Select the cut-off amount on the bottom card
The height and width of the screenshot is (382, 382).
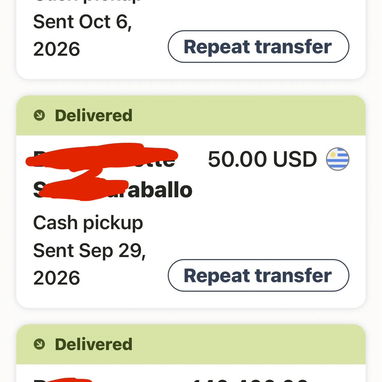point(249,379)
